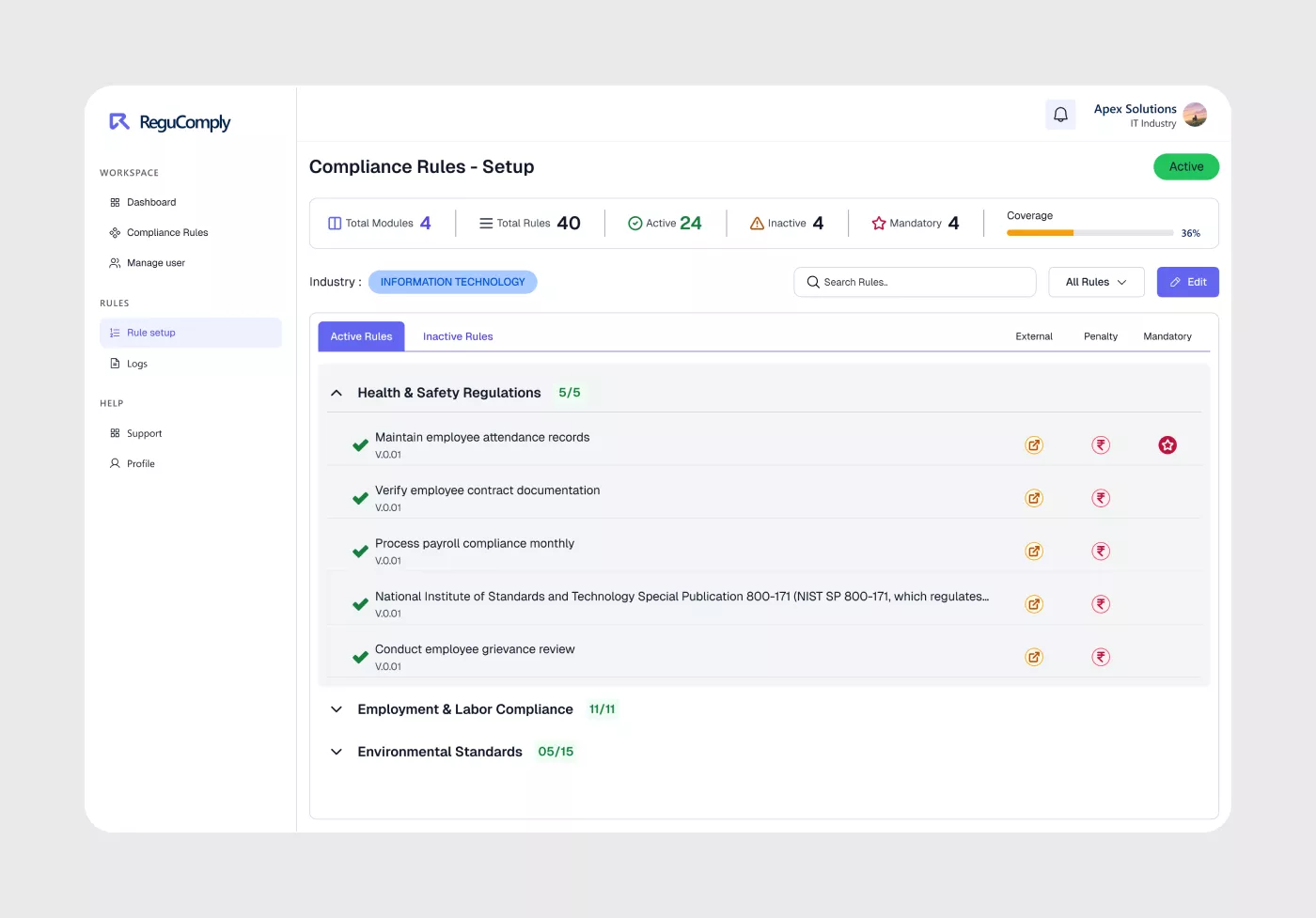Screen dimensions: 1316x918
Task: Open the notifications bell
Action: coord(1060,115)
